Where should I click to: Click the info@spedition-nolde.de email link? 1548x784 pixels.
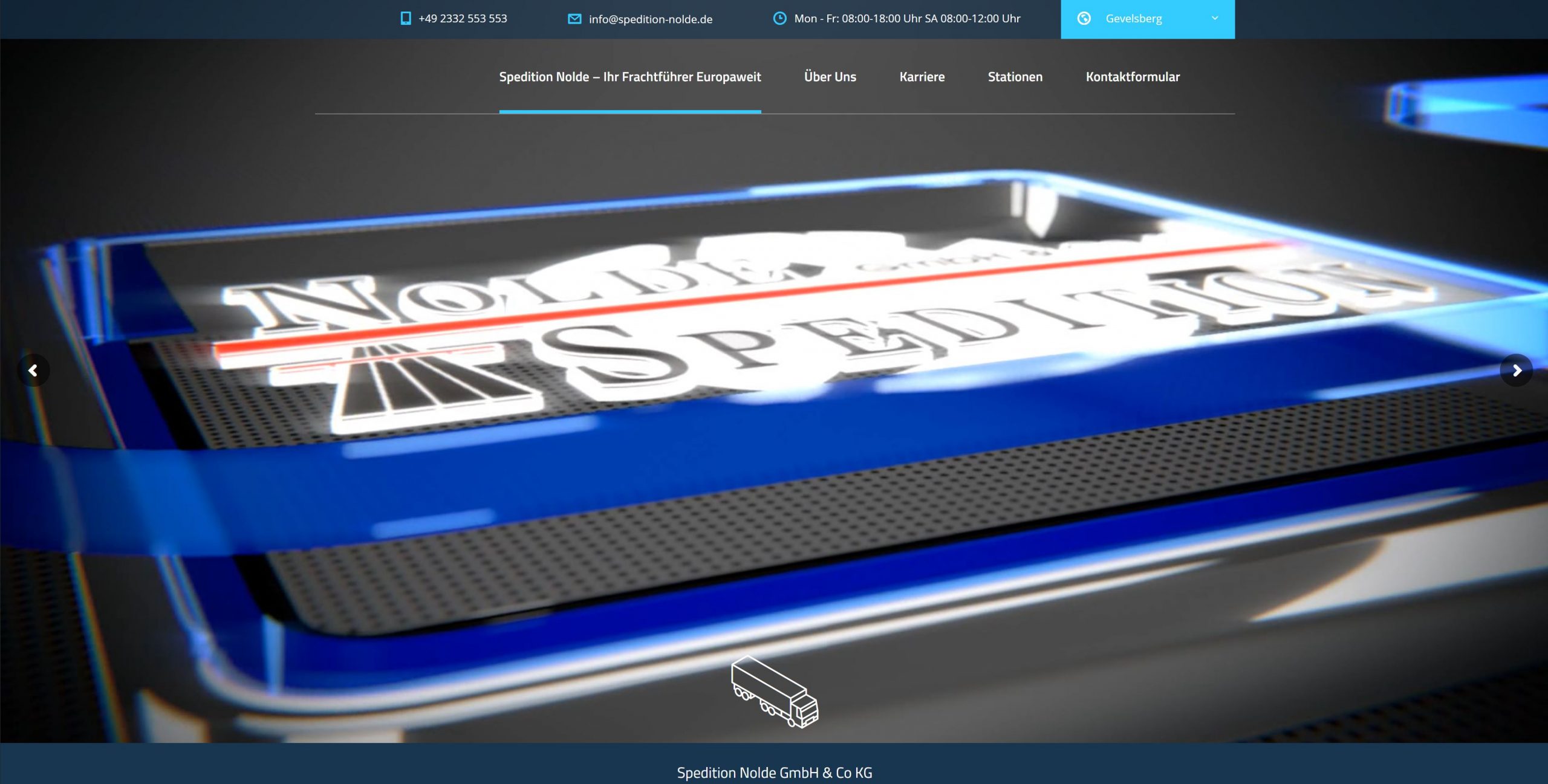651,19
